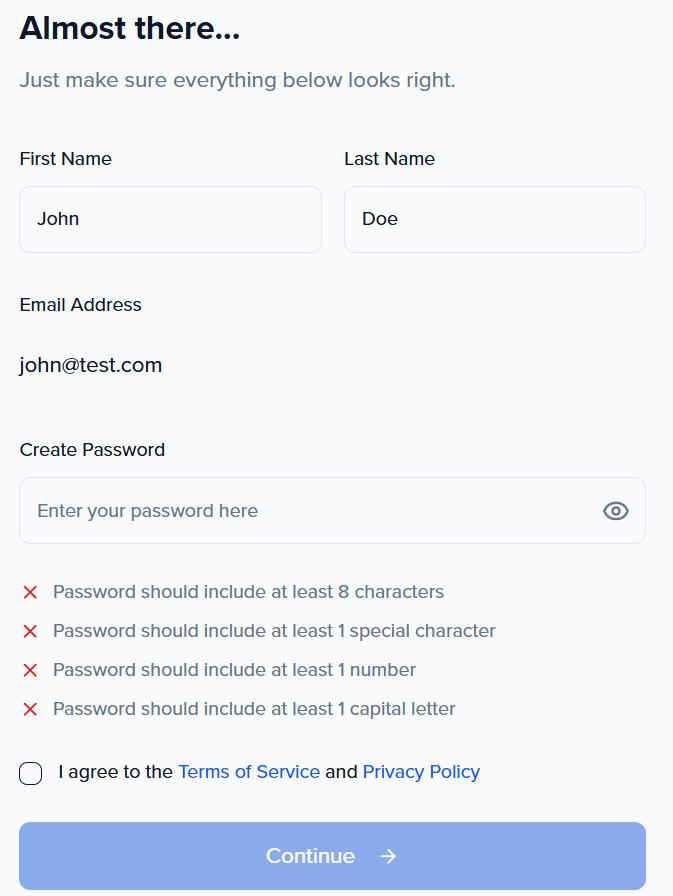Screen dimensions: 673x896
Task: Click the Email Address label
Action: [80, 305]
